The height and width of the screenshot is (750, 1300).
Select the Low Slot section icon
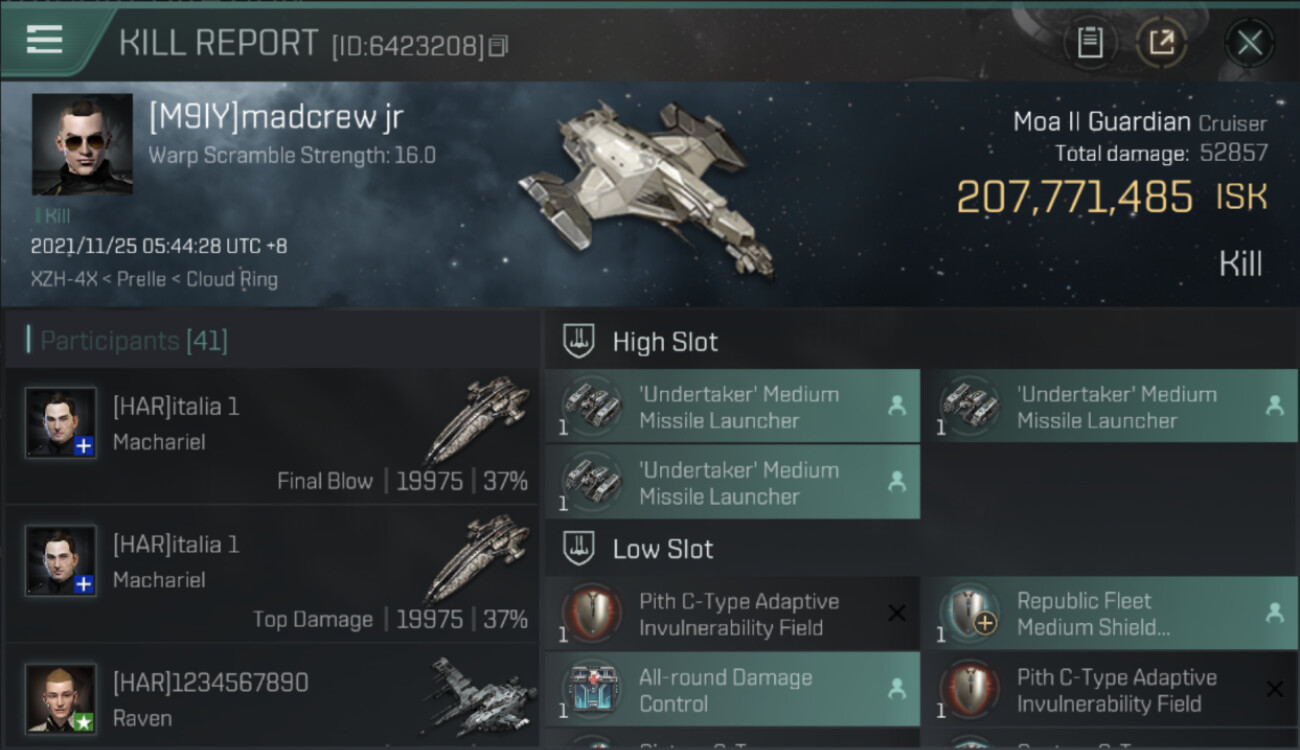pos(578,549)
